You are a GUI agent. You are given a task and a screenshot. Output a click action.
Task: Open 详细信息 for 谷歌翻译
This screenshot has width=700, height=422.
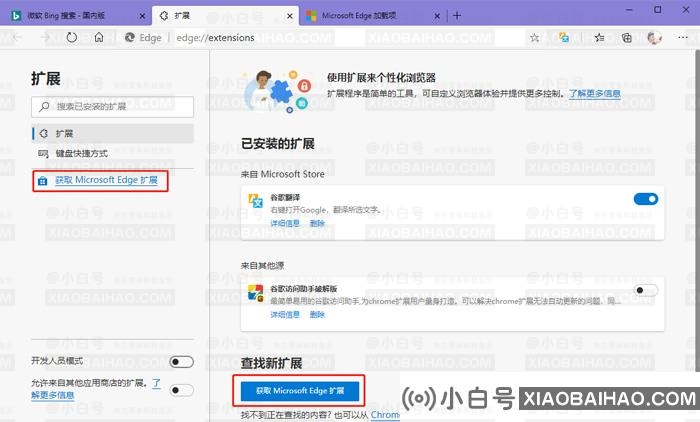285,223
